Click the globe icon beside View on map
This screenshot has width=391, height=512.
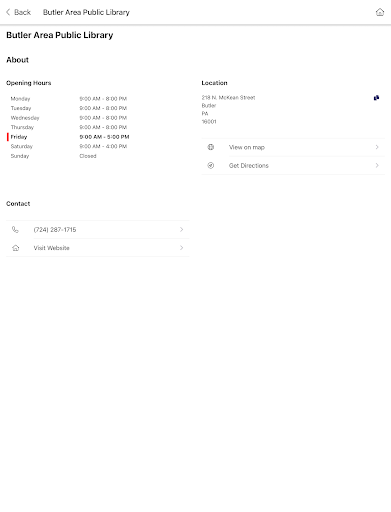211,147
